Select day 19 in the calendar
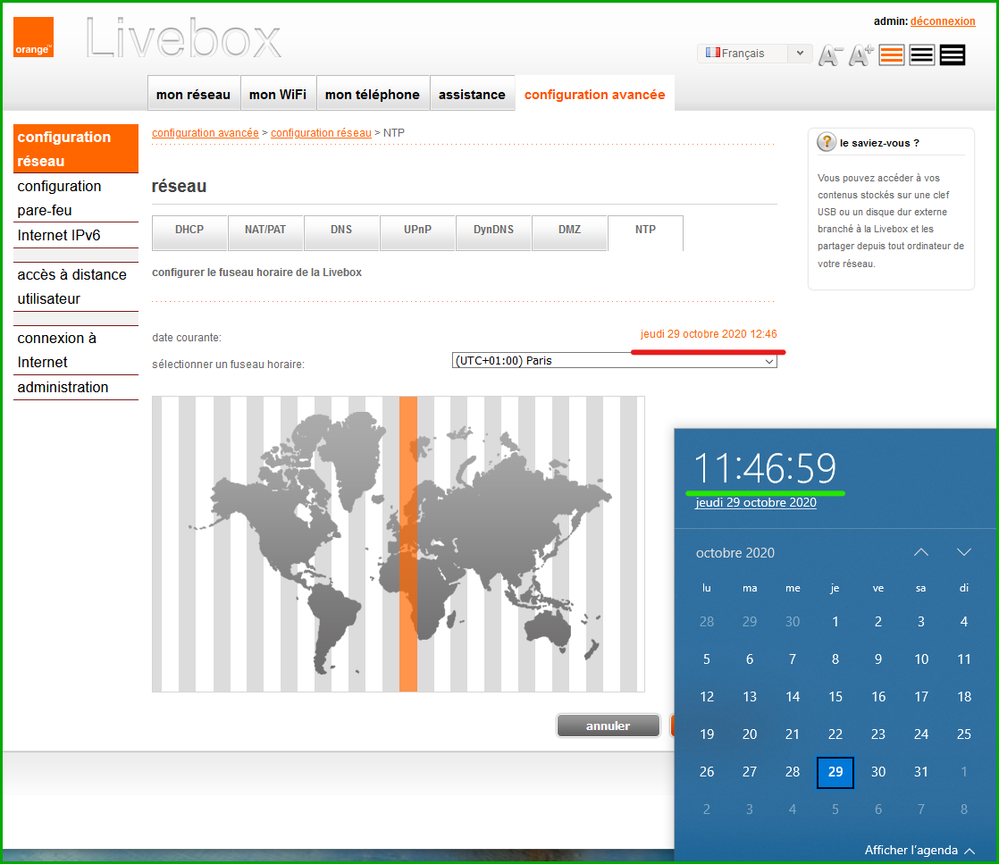 pyautogui.click(x=707, y=734)
